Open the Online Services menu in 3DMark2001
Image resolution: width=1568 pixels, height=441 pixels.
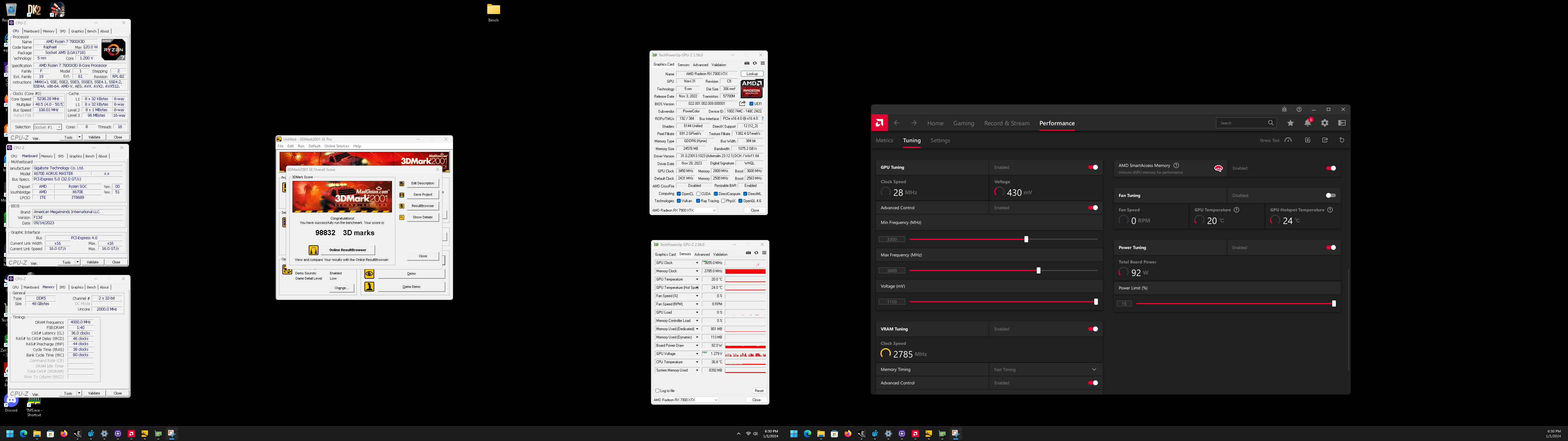(337, 146)
